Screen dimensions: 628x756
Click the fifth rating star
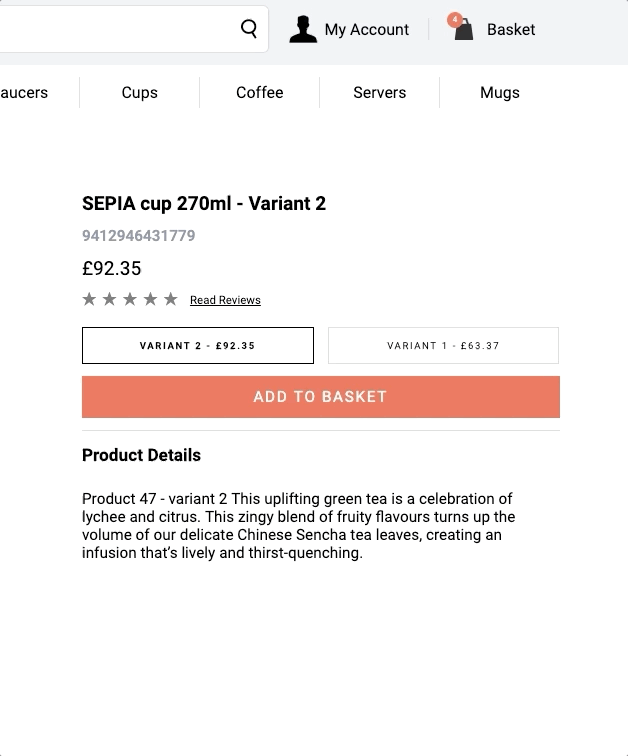171,299
